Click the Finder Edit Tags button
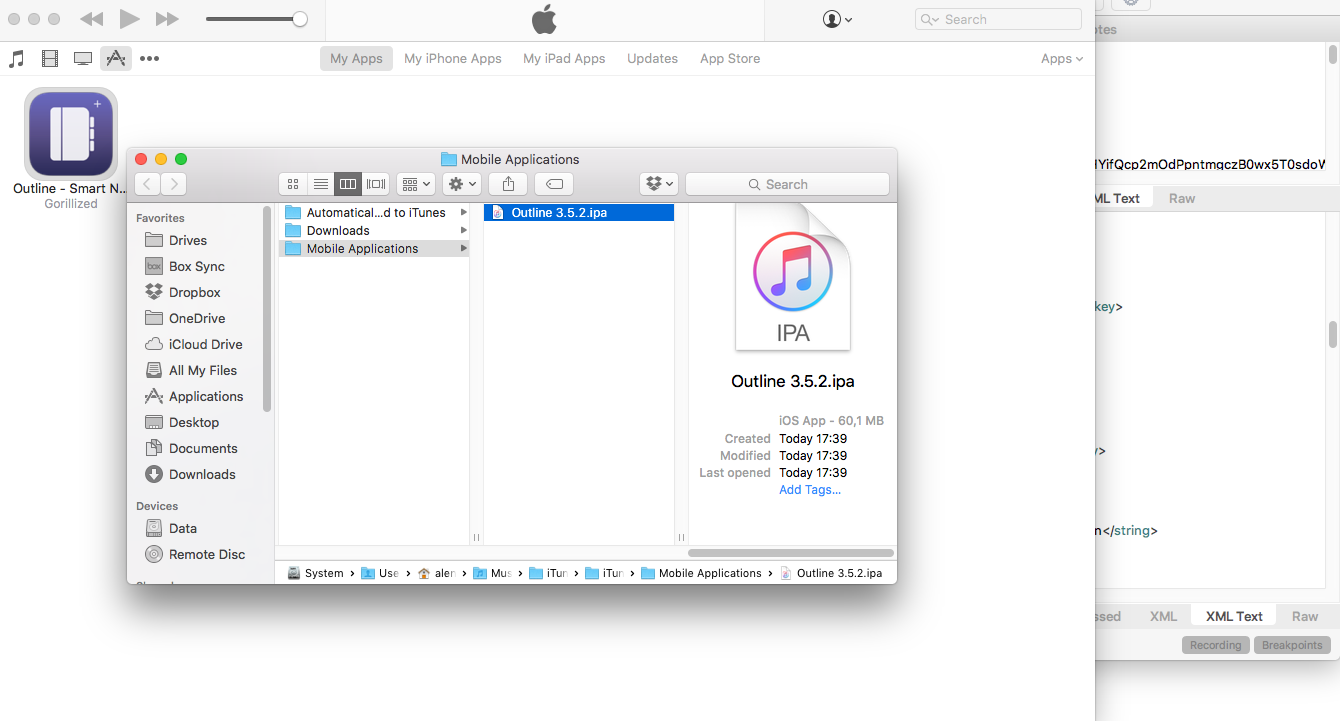Screen dimensions: 1340x721 (554, 184)
